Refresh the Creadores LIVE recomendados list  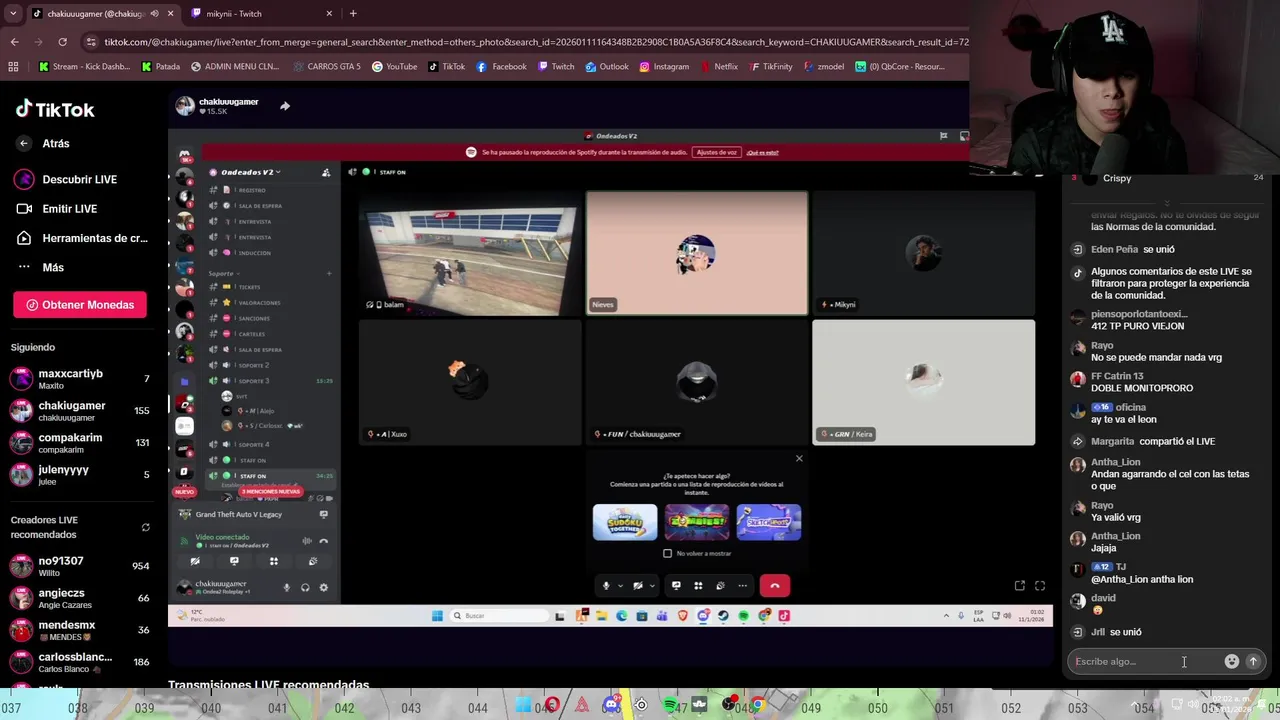tap(146, 527)
